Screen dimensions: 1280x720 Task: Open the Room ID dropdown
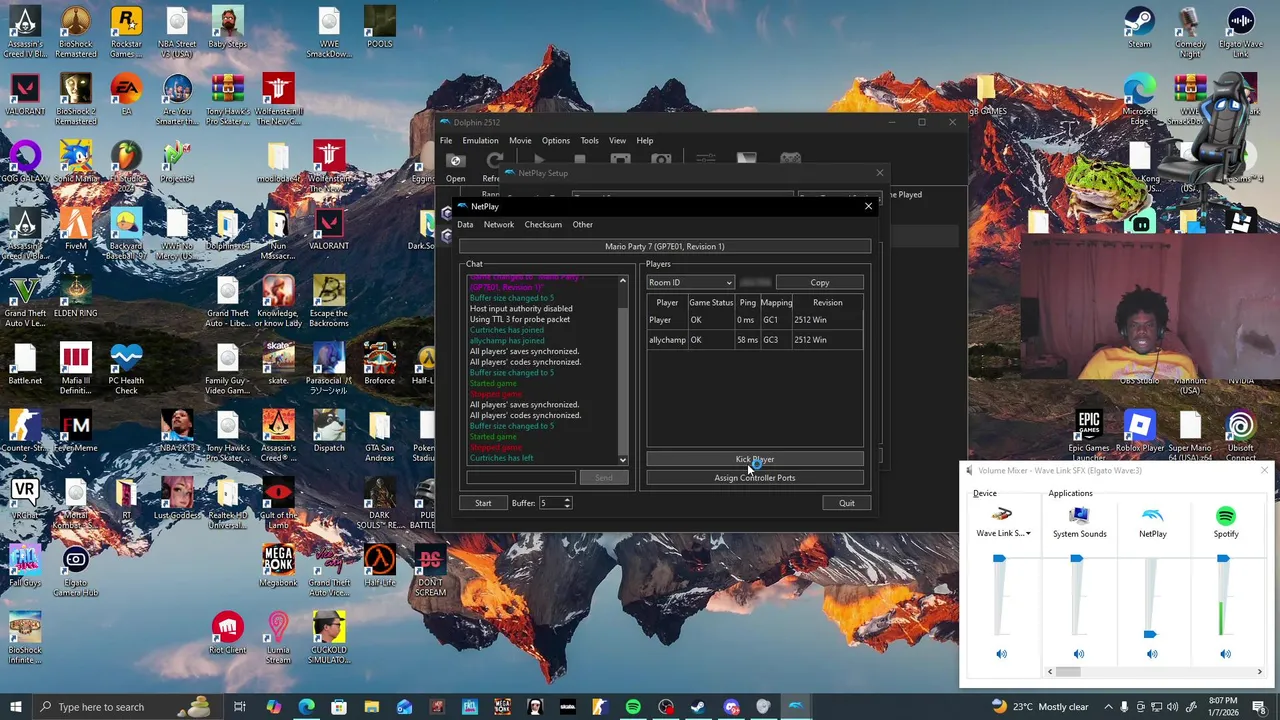click(x=690, y=283)
